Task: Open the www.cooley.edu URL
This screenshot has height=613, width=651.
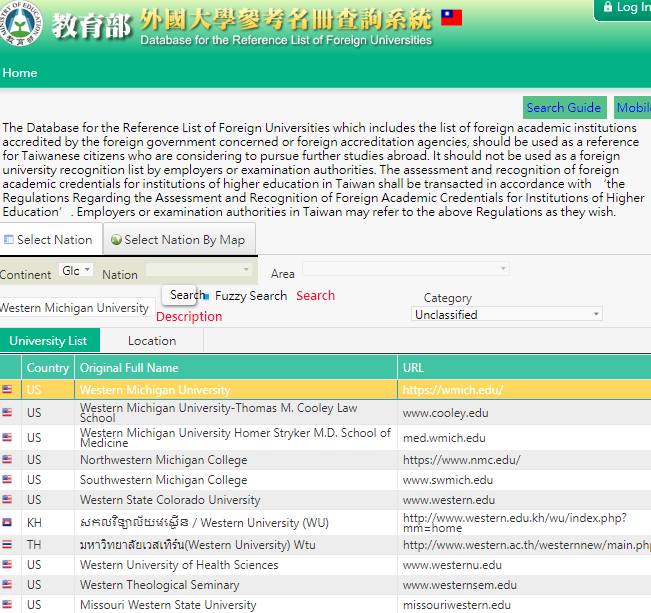Action: [x=445, y=413]
